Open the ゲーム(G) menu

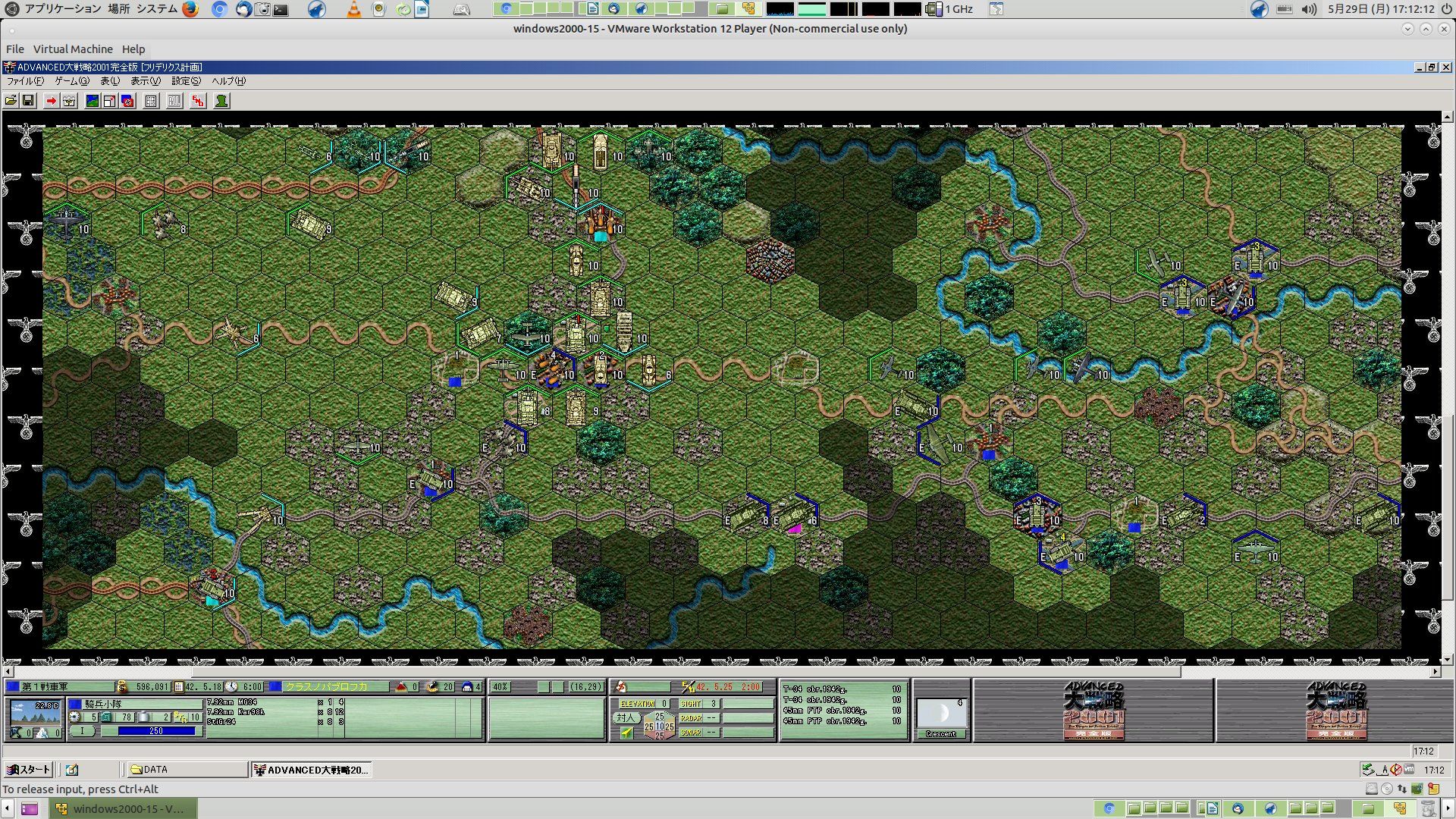pos(71,81)
